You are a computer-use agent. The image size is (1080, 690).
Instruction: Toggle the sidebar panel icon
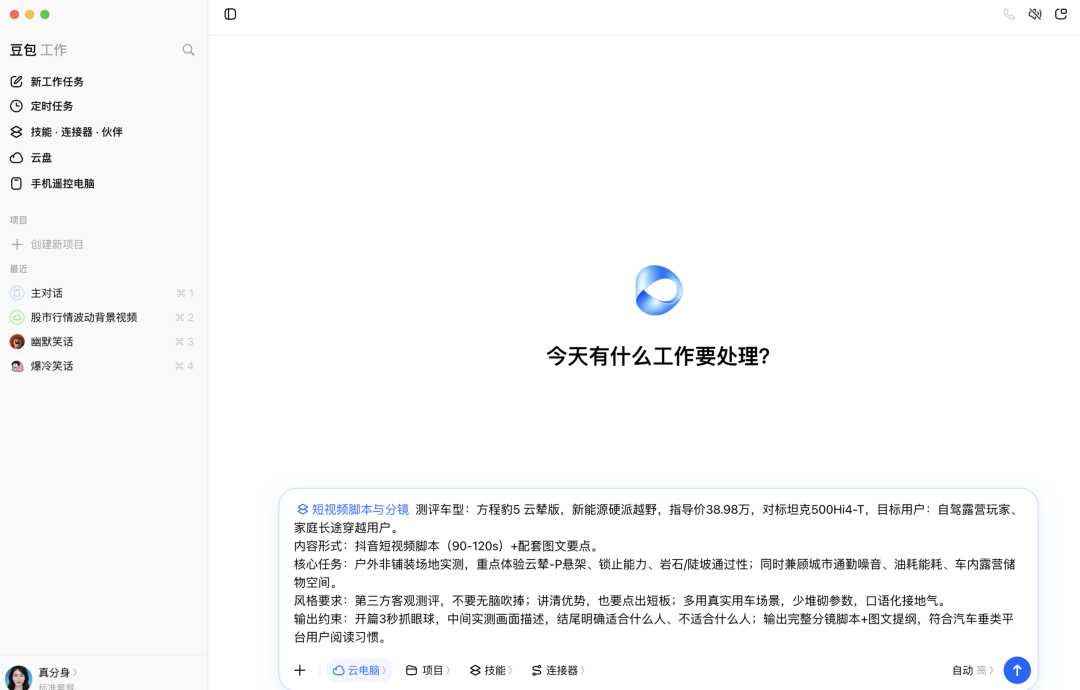click(230, 14)
